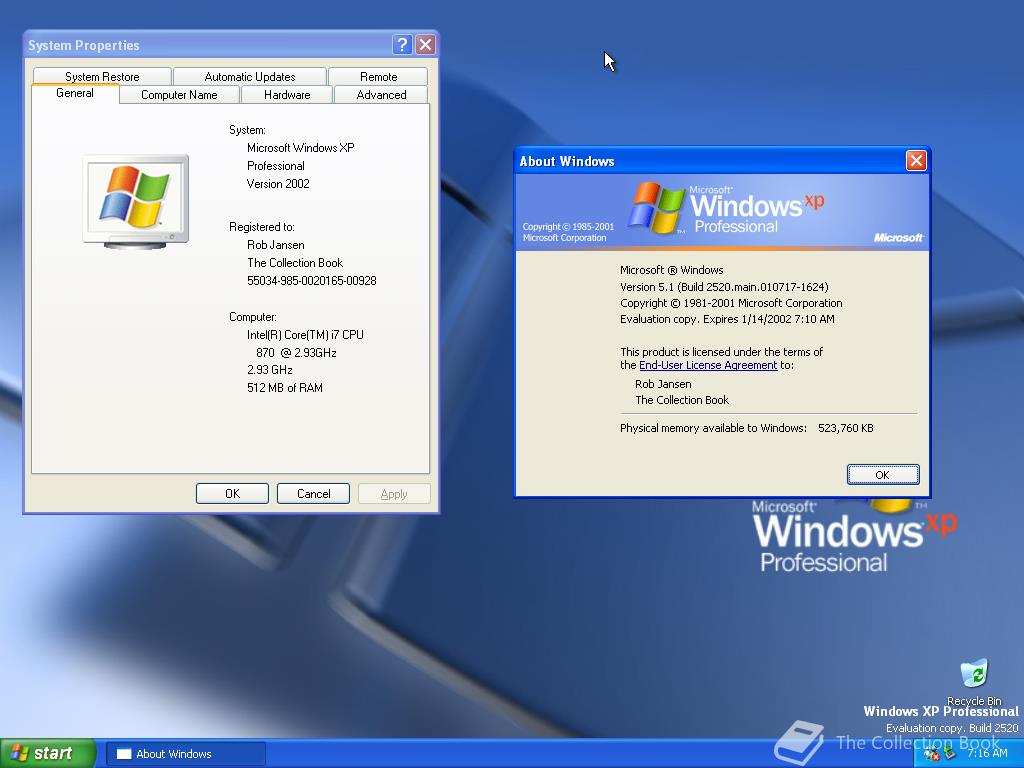Open the Advanced tab
Screen dimensions: 1024x768
click(381, 95)
